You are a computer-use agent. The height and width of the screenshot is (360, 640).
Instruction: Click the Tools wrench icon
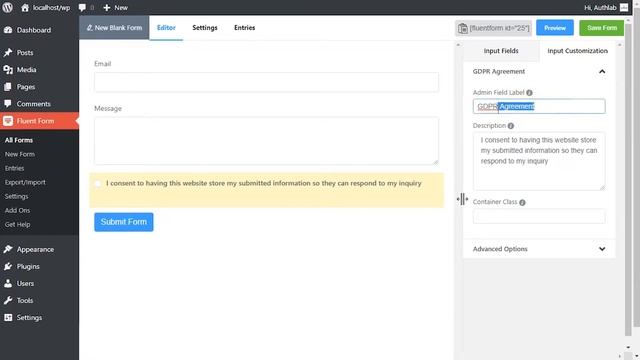point(8,300)
